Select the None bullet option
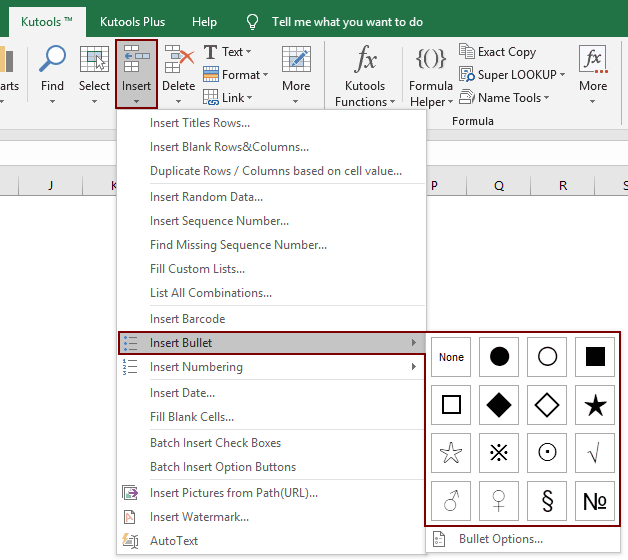Image resolution: width=628 pixels, height=560 pixels. pos(451,357)
